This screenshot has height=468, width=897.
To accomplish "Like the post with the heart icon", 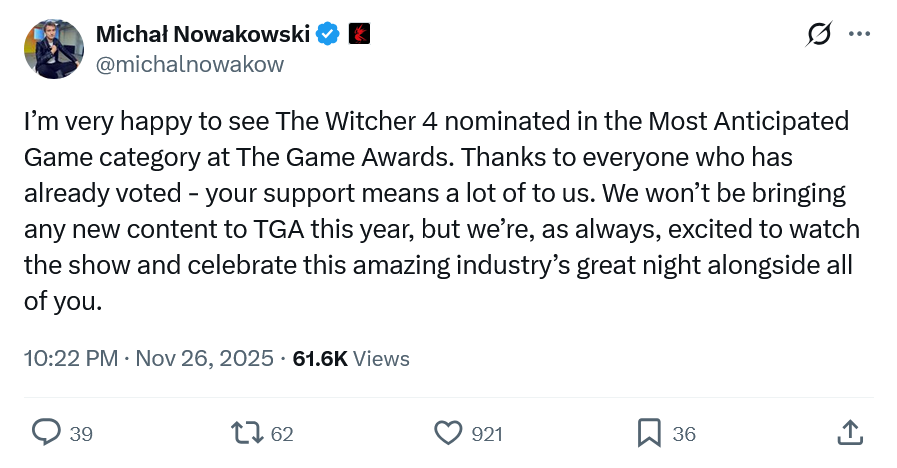I will [x=447, y=432].
